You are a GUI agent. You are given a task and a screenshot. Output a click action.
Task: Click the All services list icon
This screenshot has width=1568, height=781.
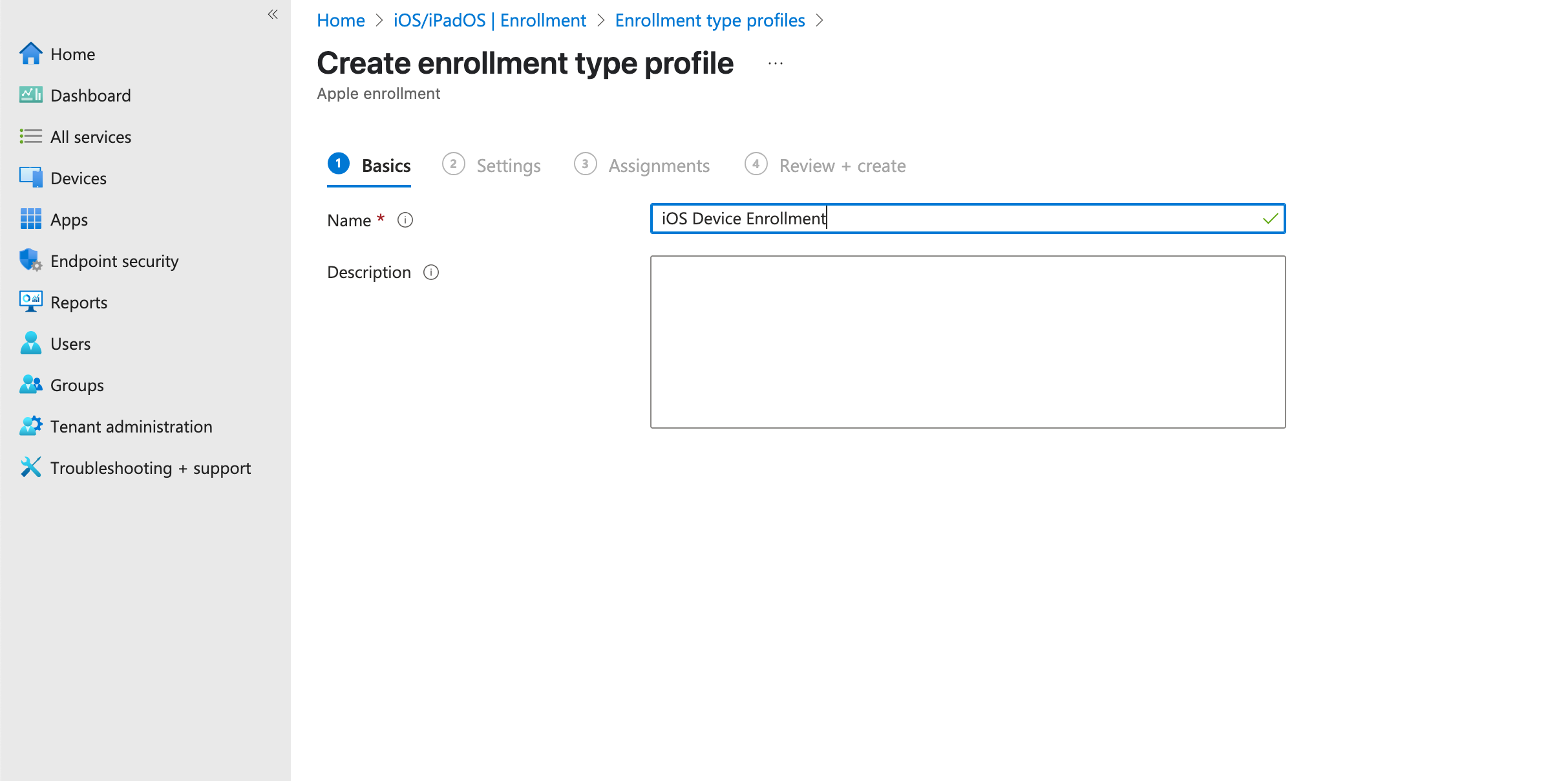click(30, 137)
